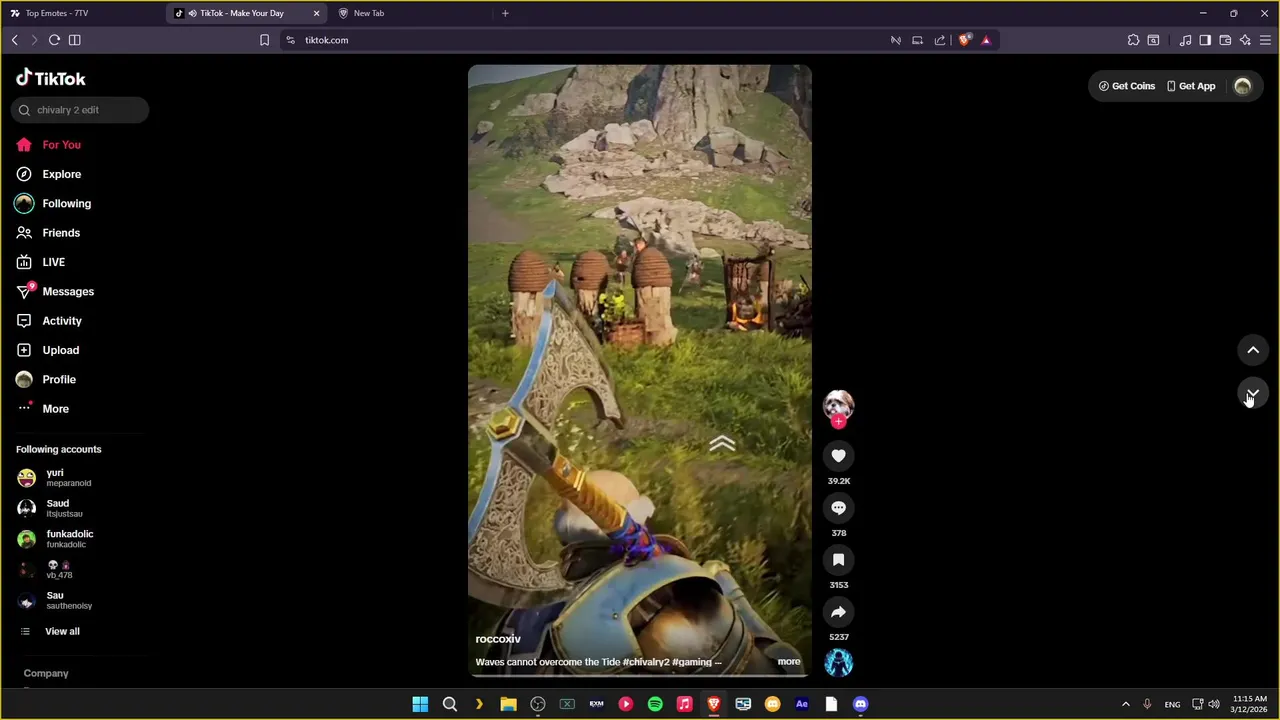Image resolution: width=1280 pixels, height=720 pixels.
Task: Open the roccoxiv username on the video
Action: 498,639
